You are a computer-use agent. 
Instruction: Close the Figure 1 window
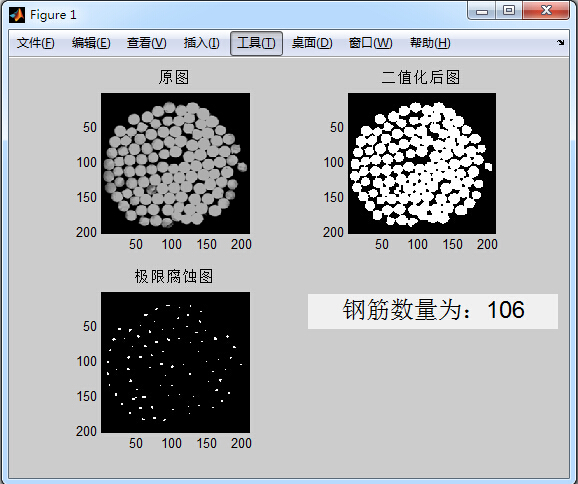tap(546, 10)
